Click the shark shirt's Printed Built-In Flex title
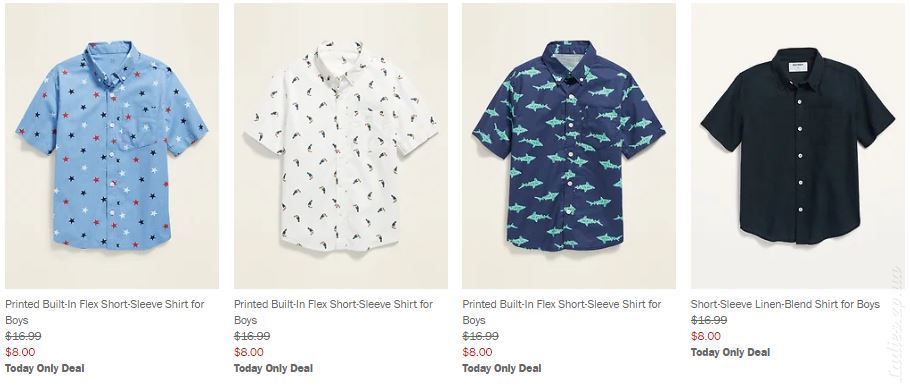Image resolution: width=910 pixels, height=390 pixels. click(x=562, y=312)
